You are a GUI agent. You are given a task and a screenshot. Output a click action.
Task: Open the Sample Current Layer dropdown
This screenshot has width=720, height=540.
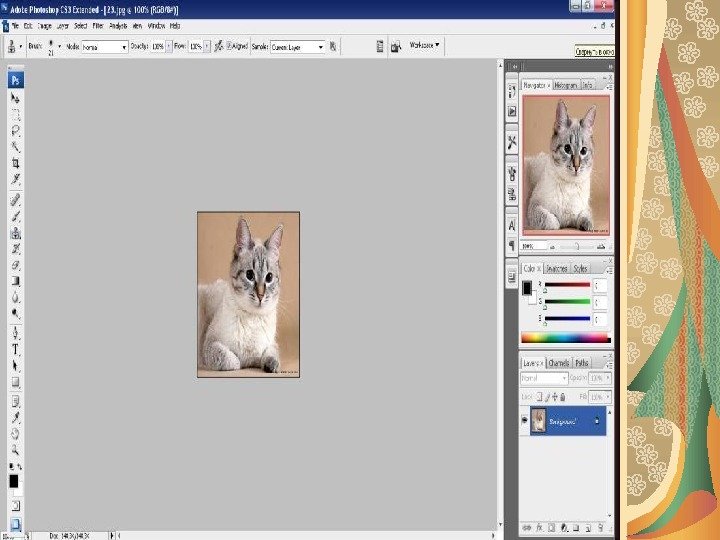coord(300,46)
